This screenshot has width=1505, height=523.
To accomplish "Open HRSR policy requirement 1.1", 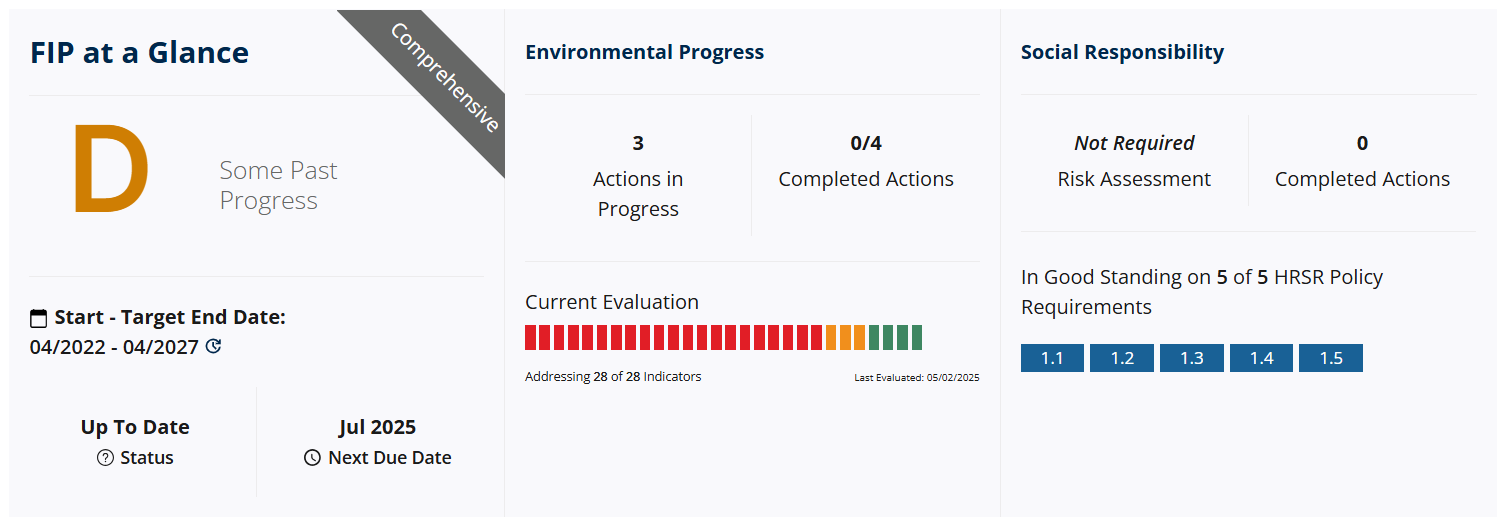I will 1052,358.
